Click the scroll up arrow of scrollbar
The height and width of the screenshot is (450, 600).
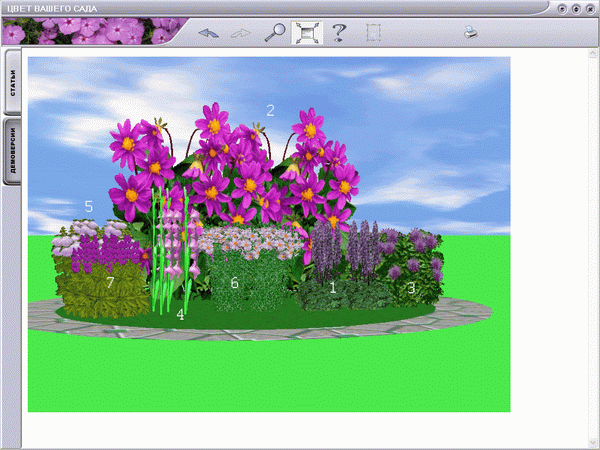click(593, 53)
